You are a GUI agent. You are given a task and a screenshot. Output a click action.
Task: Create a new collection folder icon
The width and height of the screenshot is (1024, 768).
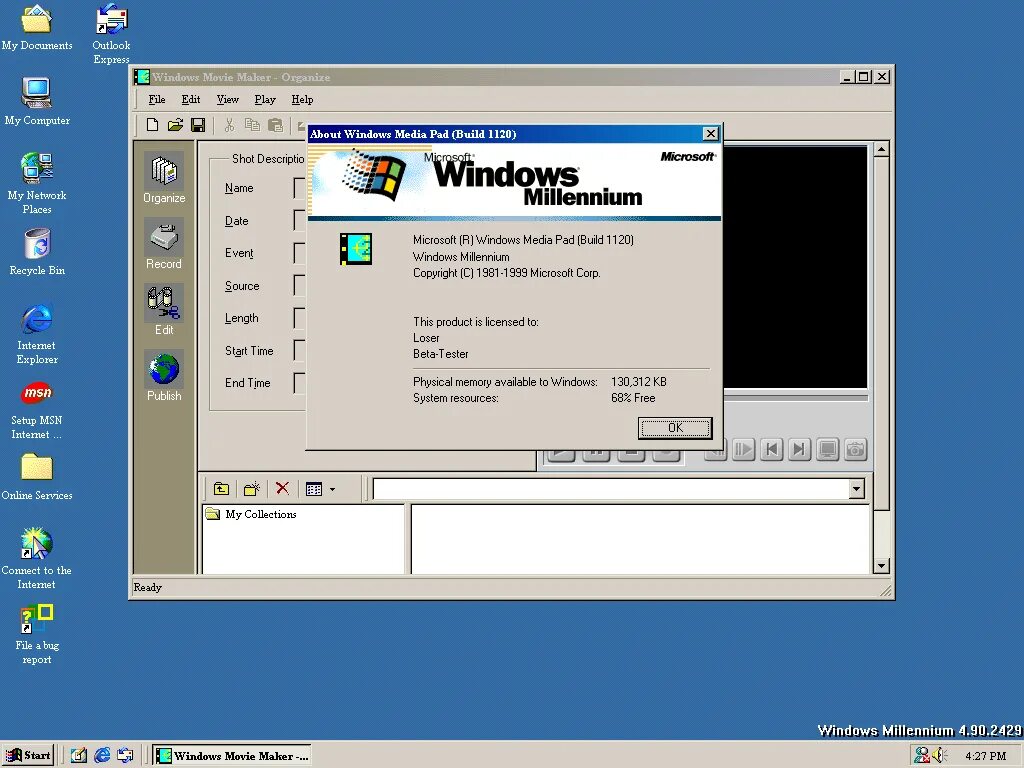click(251, 488)
